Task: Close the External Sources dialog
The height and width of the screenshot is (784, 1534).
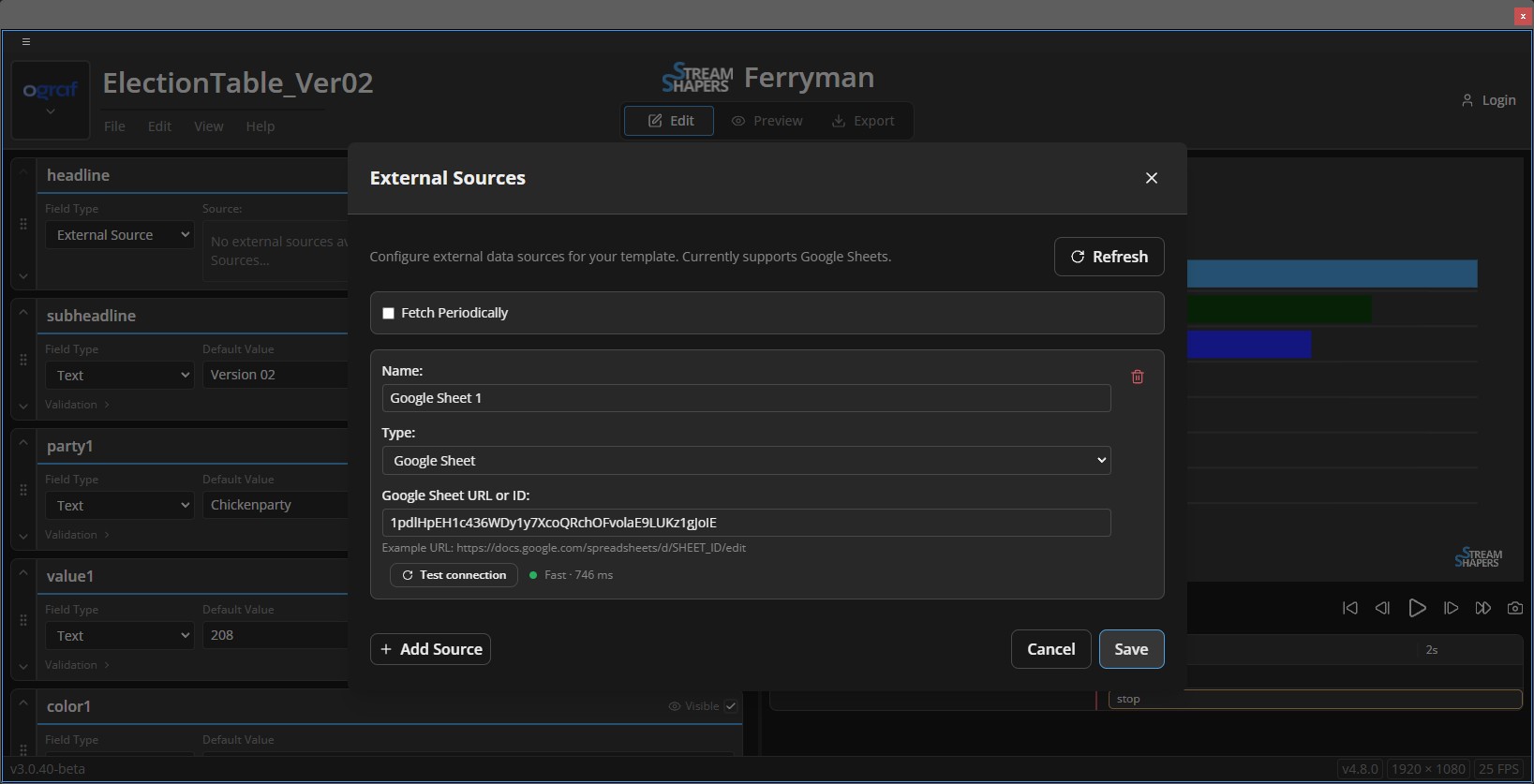Action: (1152, 178)
